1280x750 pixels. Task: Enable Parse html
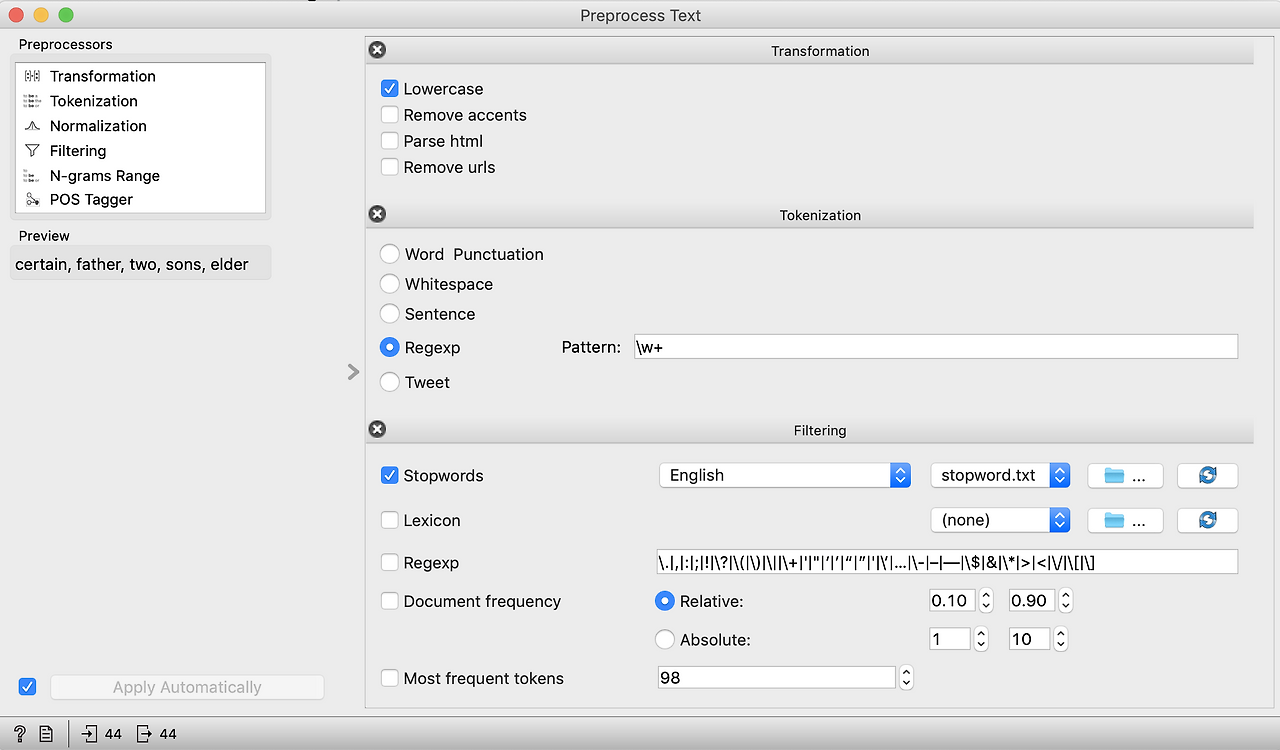(390, 141)
